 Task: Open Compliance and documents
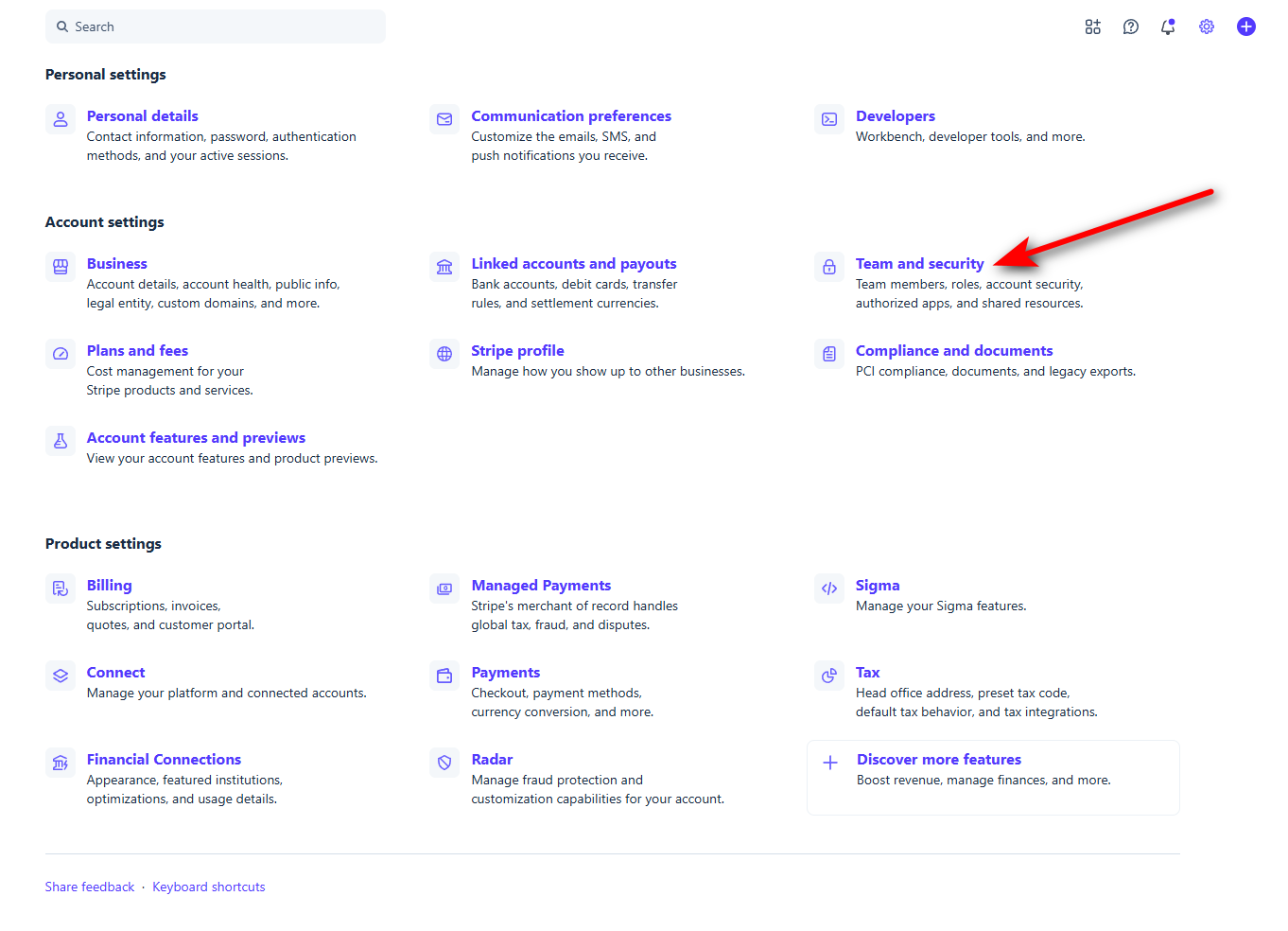[954, 350]
